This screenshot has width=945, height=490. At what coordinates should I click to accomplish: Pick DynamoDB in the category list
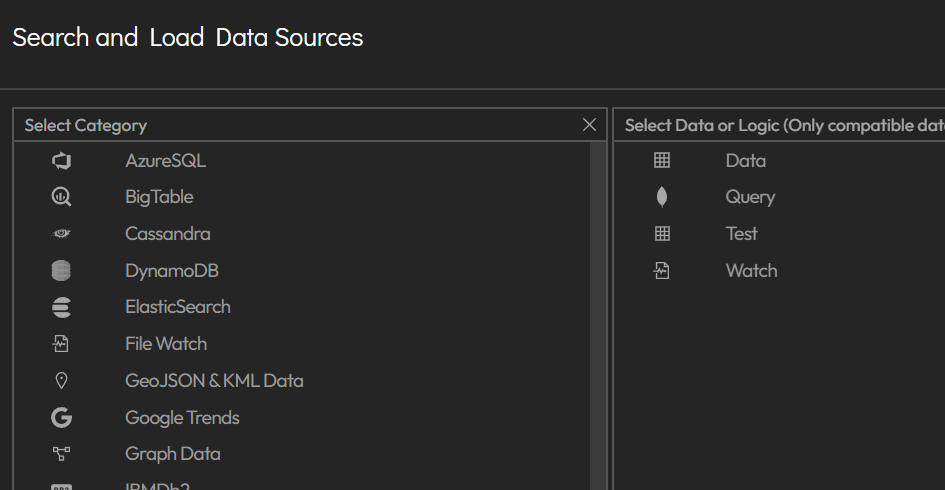point(172,271)
